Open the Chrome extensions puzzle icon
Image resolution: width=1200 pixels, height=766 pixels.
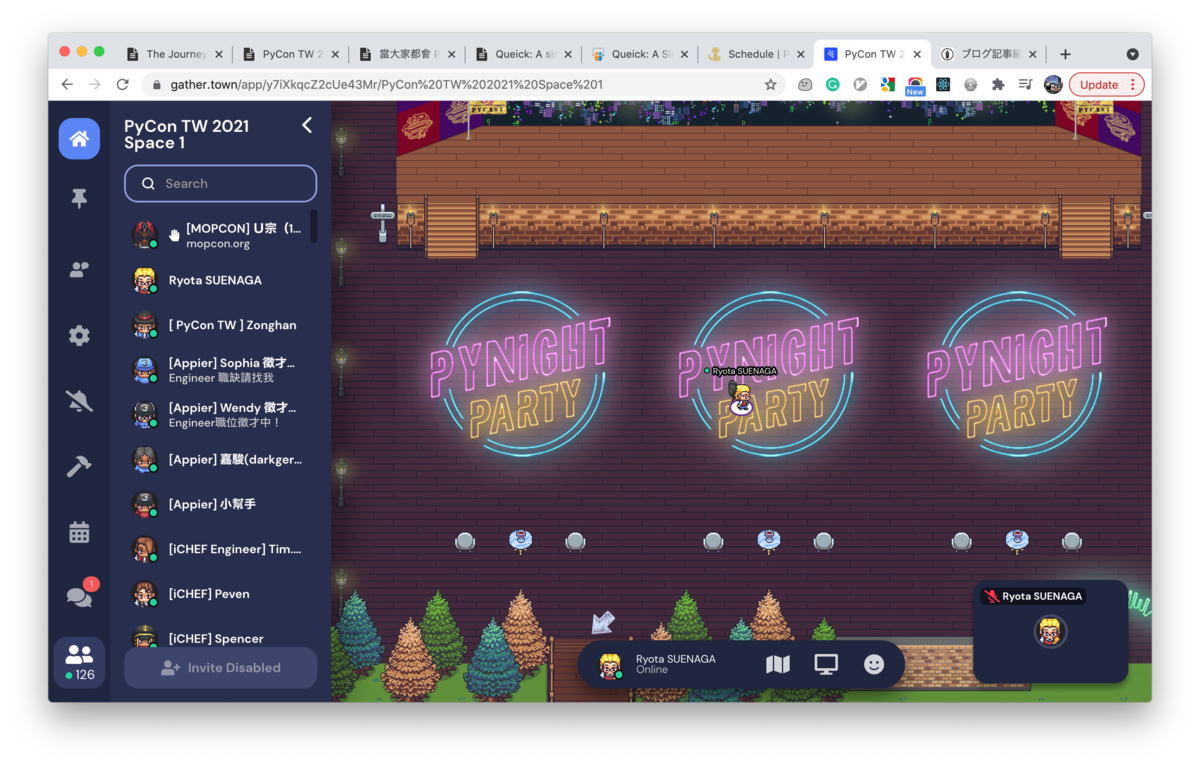[x=997, y=85]
